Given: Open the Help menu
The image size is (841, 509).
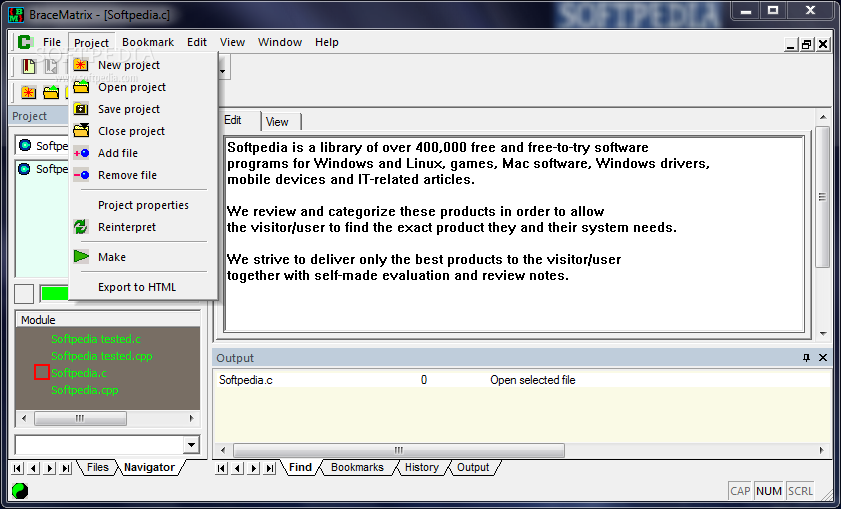Looking at the screenshot, I should click(x=327, y=42).
